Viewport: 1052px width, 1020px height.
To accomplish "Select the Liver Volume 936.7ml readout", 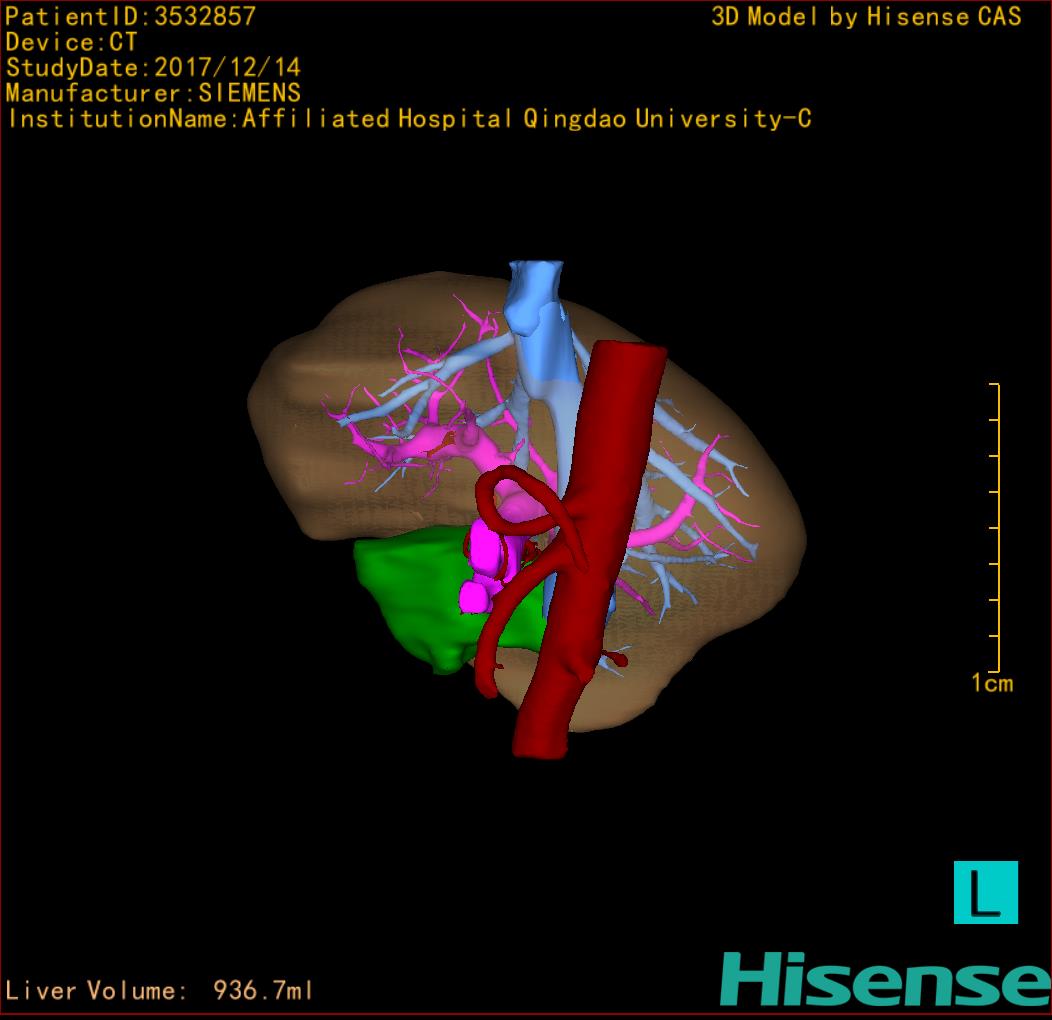I will pos(160,991).
